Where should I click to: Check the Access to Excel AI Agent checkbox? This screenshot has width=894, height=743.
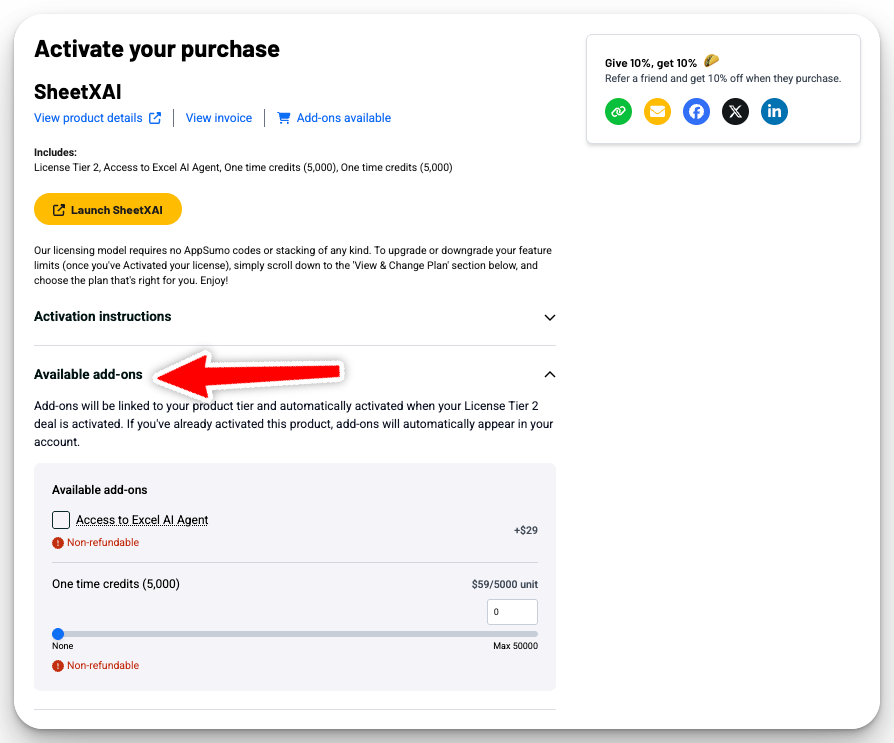pos(61,520)
